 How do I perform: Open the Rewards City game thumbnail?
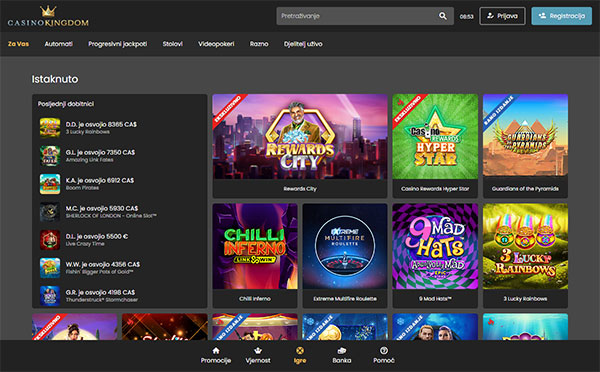point(300,137)
